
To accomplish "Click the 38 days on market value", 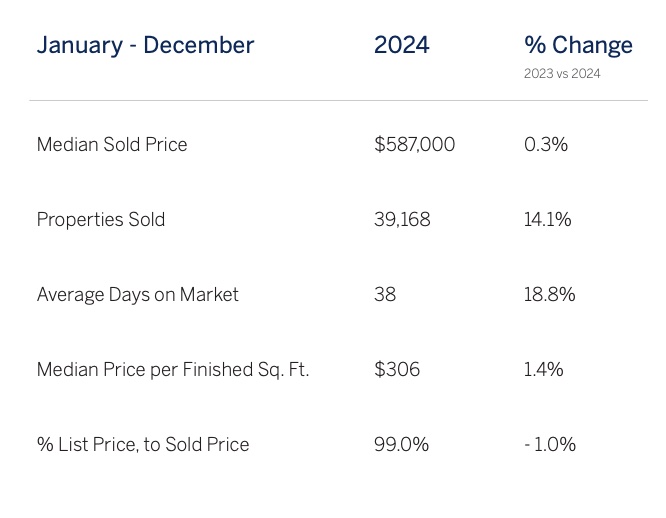I will coord(385,295).
